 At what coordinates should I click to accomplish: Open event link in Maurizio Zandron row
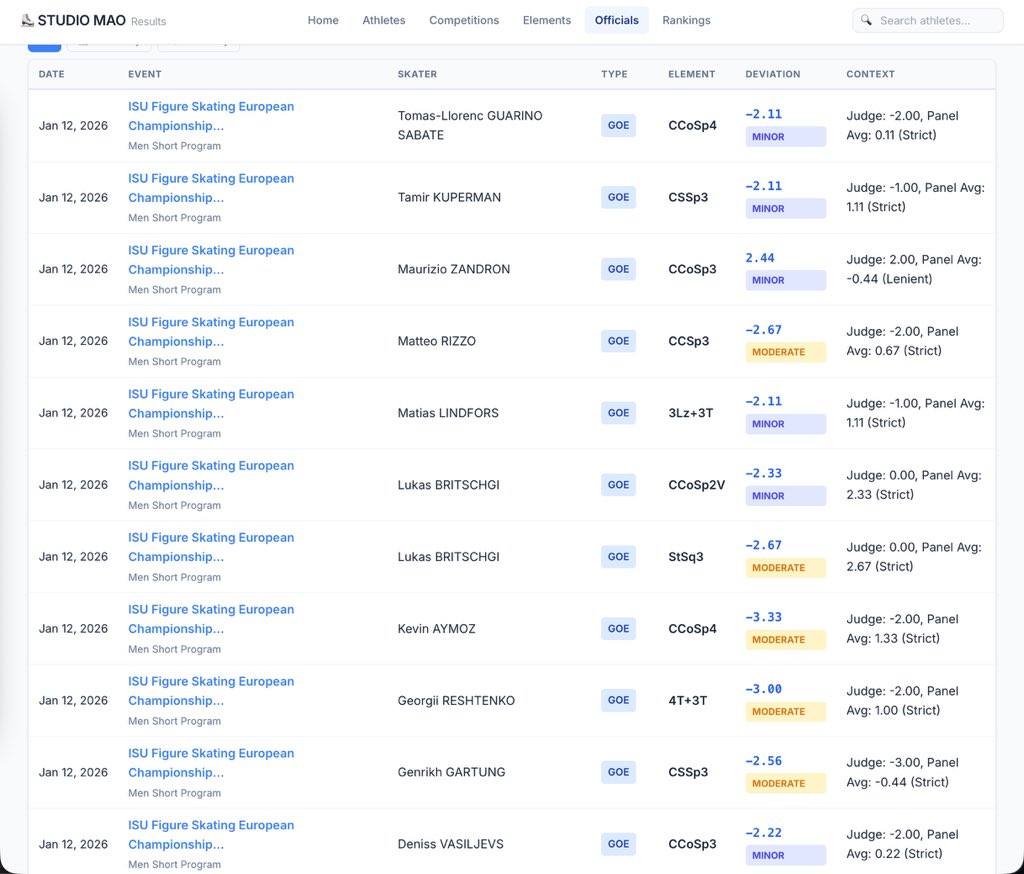pos(211,260)
